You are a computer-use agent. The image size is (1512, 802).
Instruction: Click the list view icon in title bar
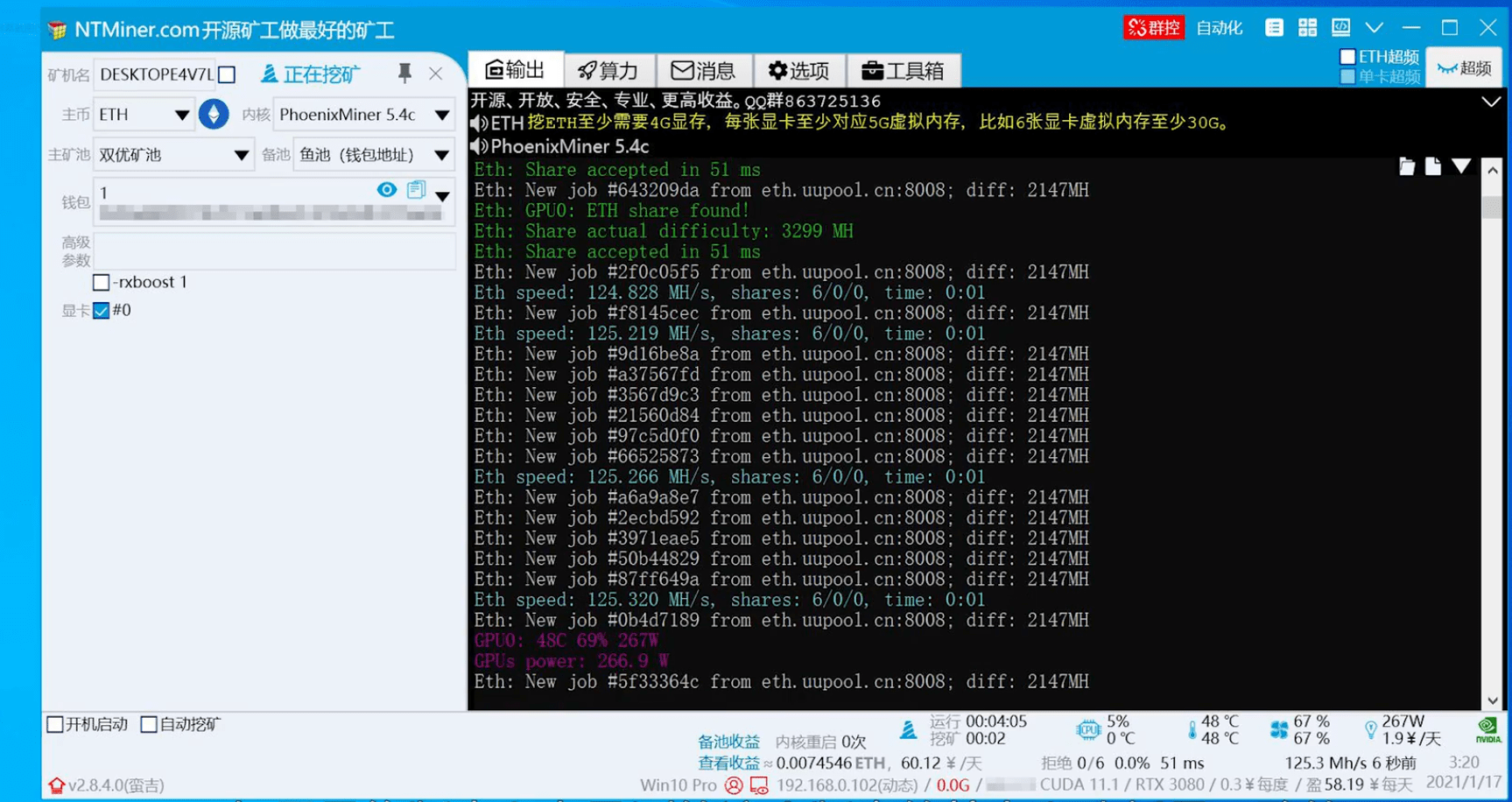(1274, 28)
